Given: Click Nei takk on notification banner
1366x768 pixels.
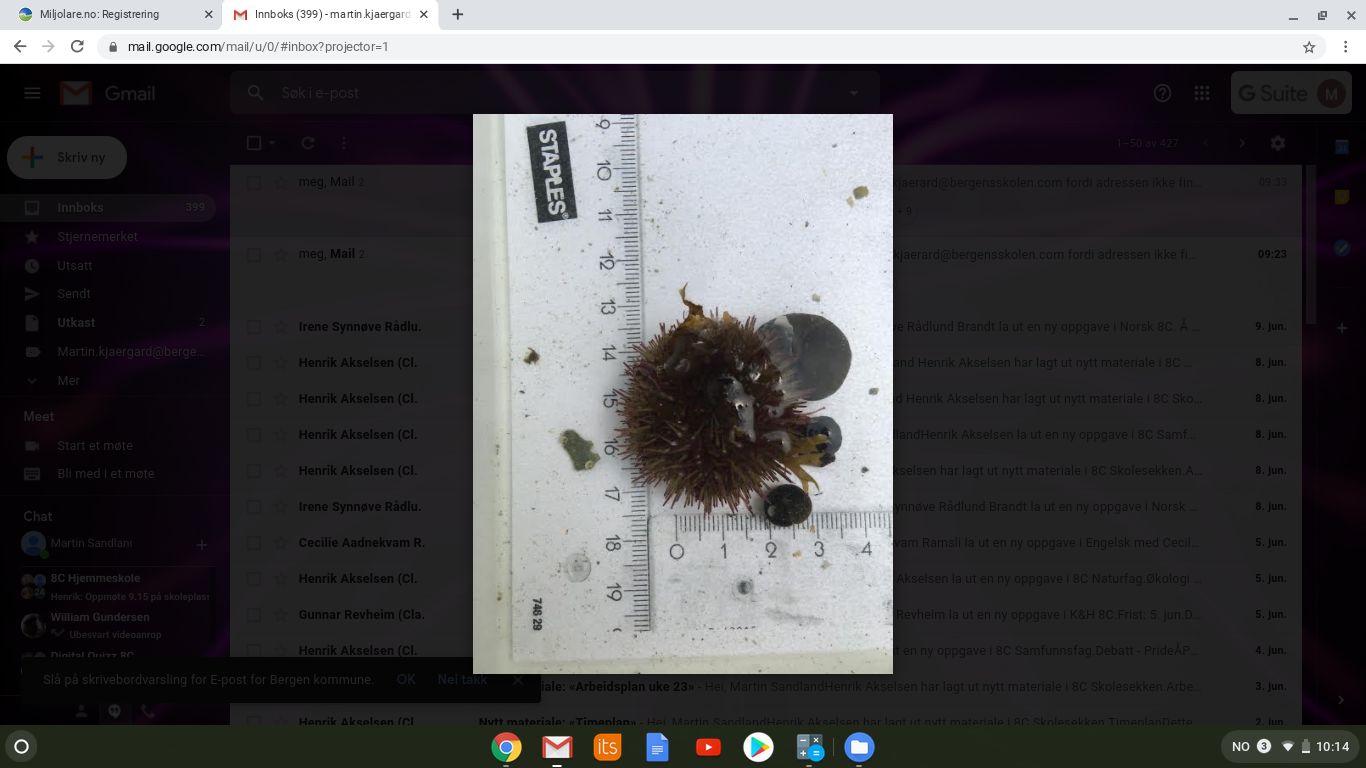Looking at the screenshot, I should pyautogui.click(x=462, y=679).
